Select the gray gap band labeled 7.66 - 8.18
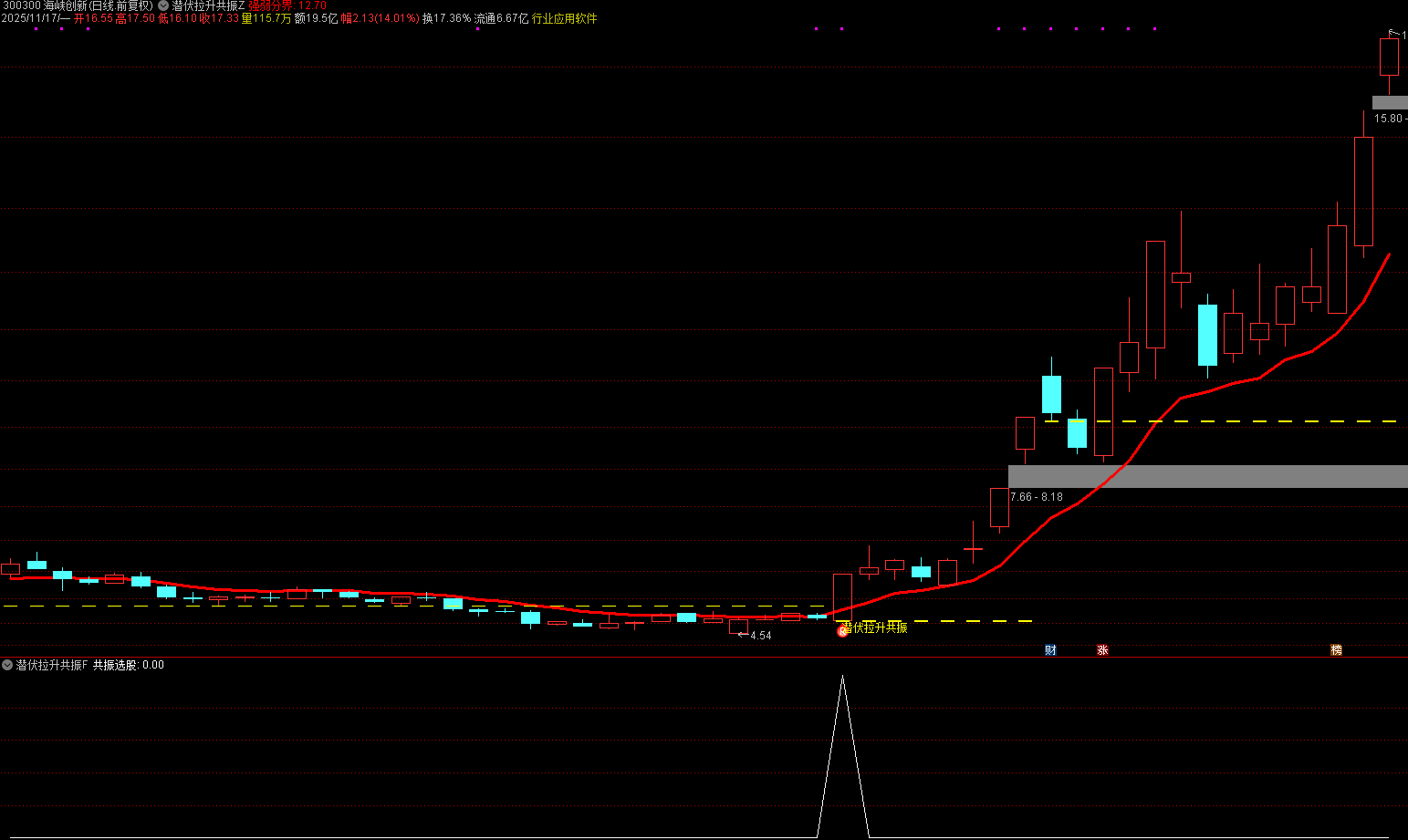1408x840 pixels. click(1208, 476)
